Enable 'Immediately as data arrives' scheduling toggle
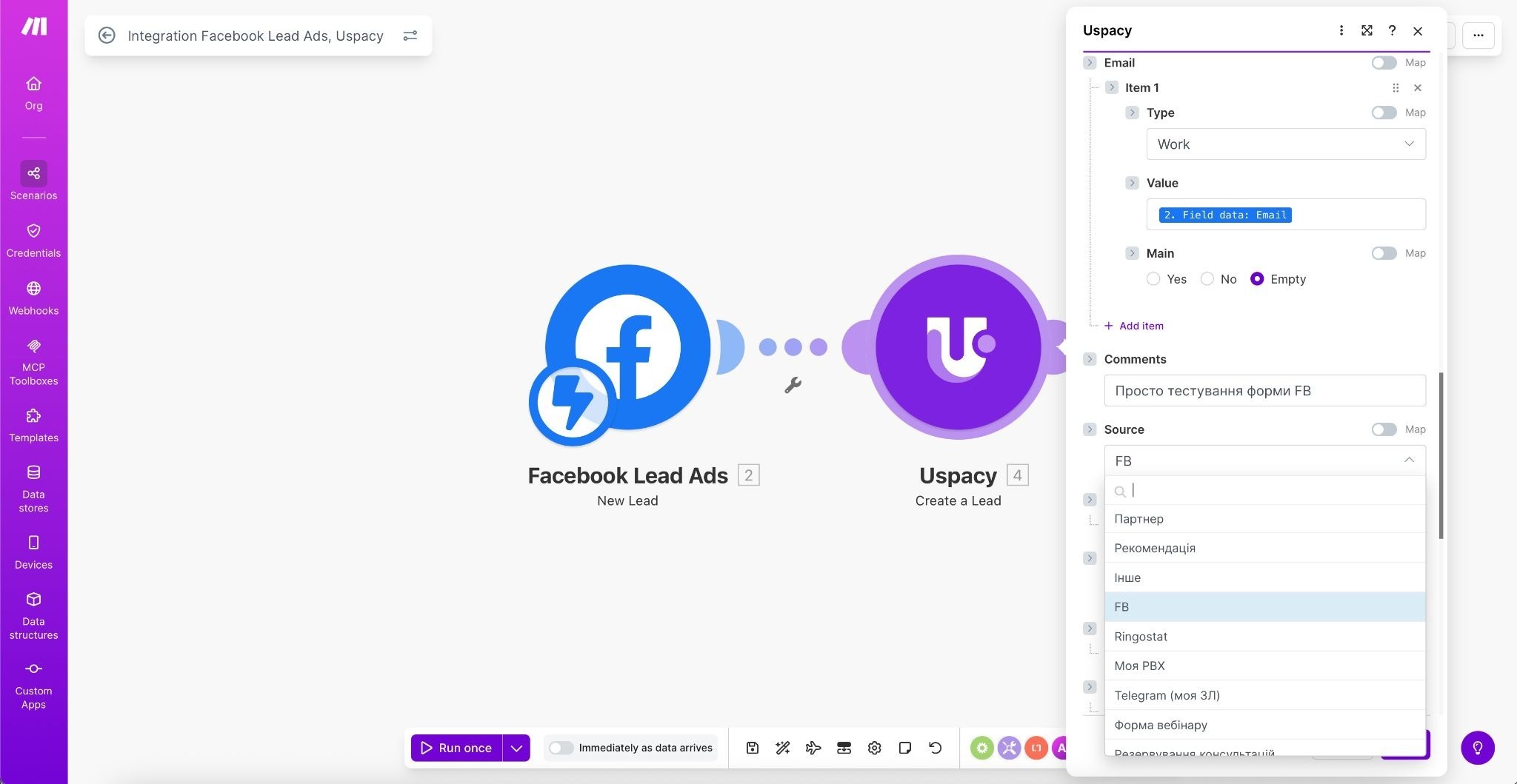The image size is (1517, 784). click(x=561, y=748)
